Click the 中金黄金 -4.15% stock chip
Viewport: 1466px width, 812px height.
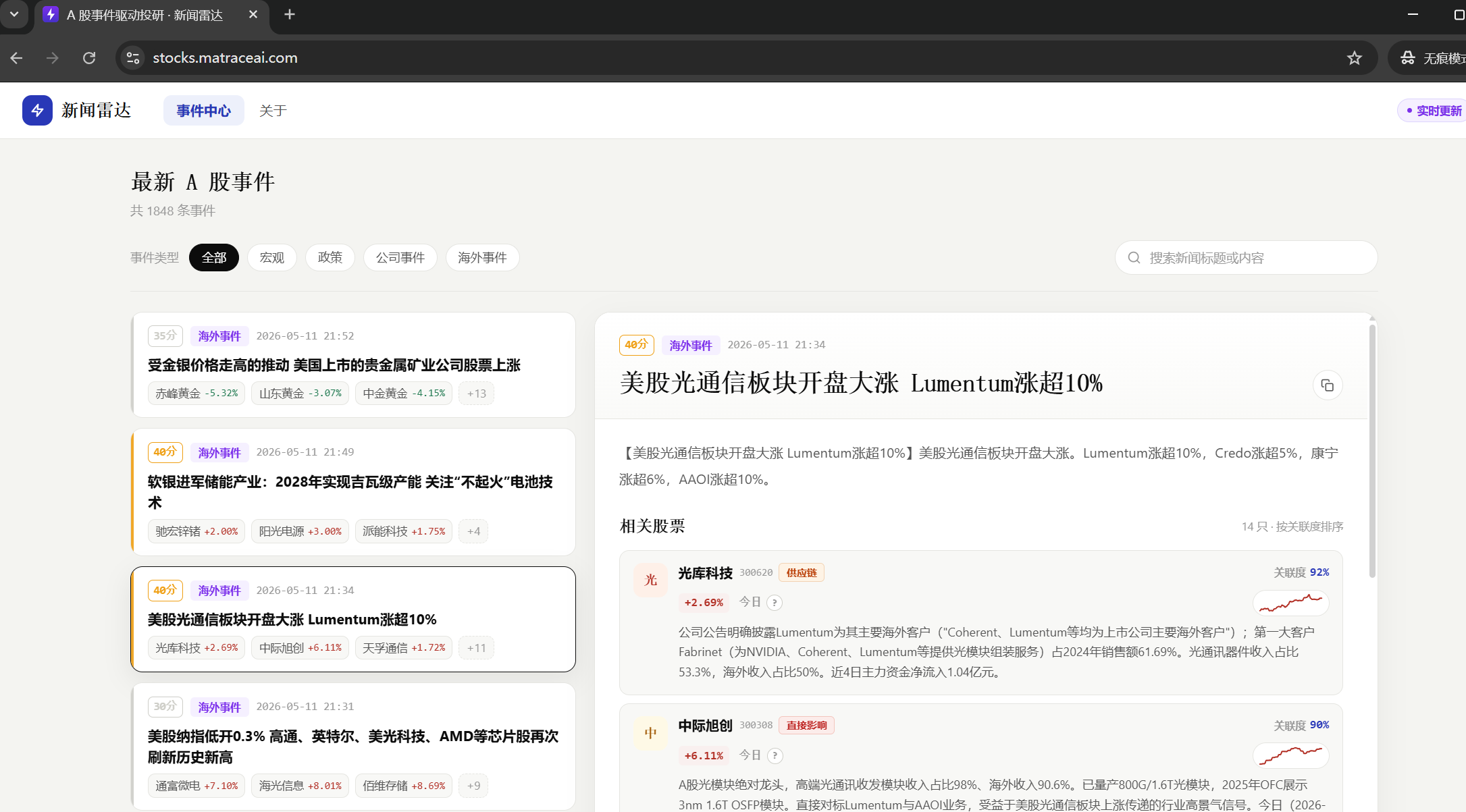404,394
